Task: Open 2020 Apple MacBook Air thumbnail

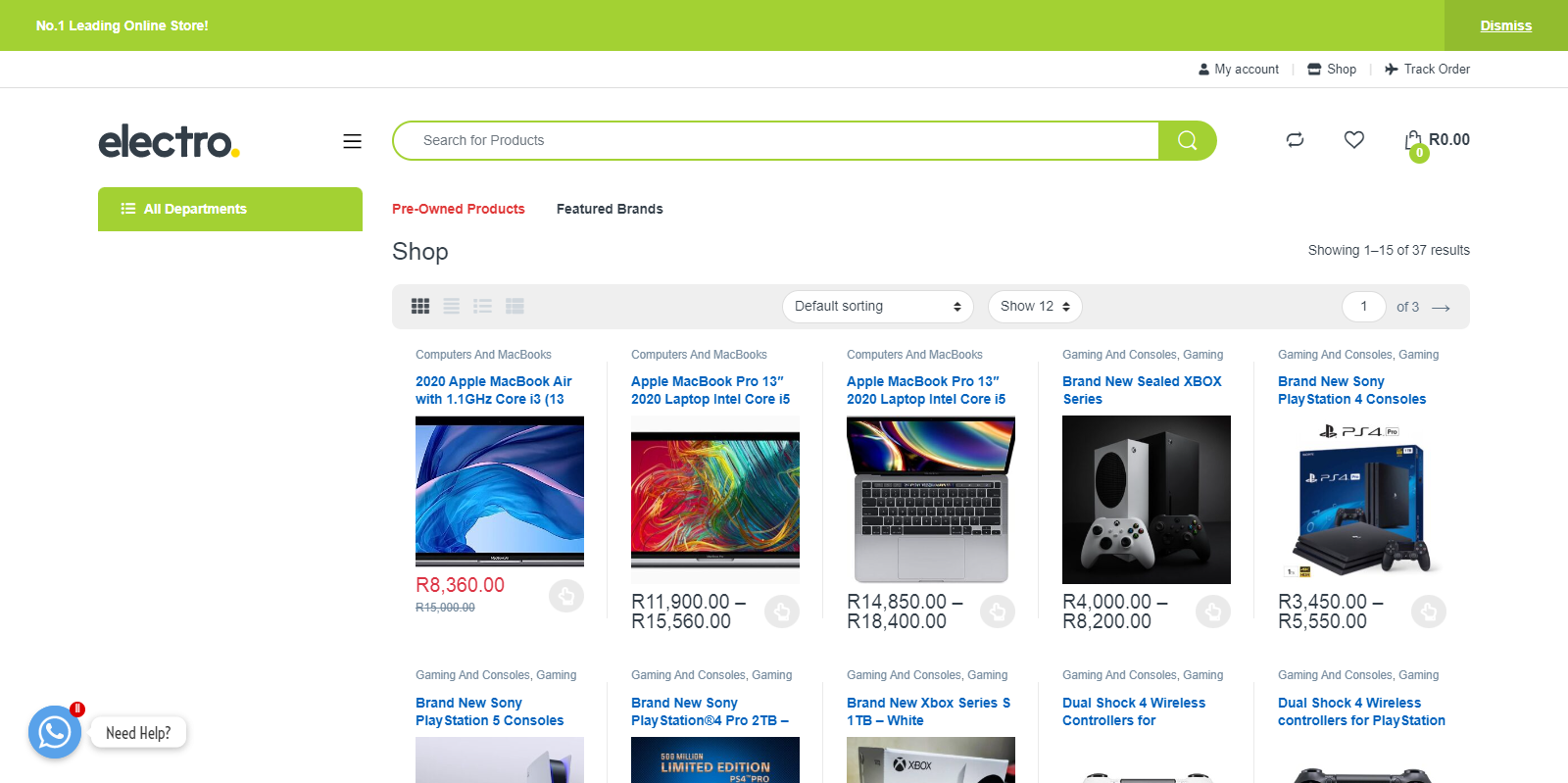Action: tap(500, 491)
